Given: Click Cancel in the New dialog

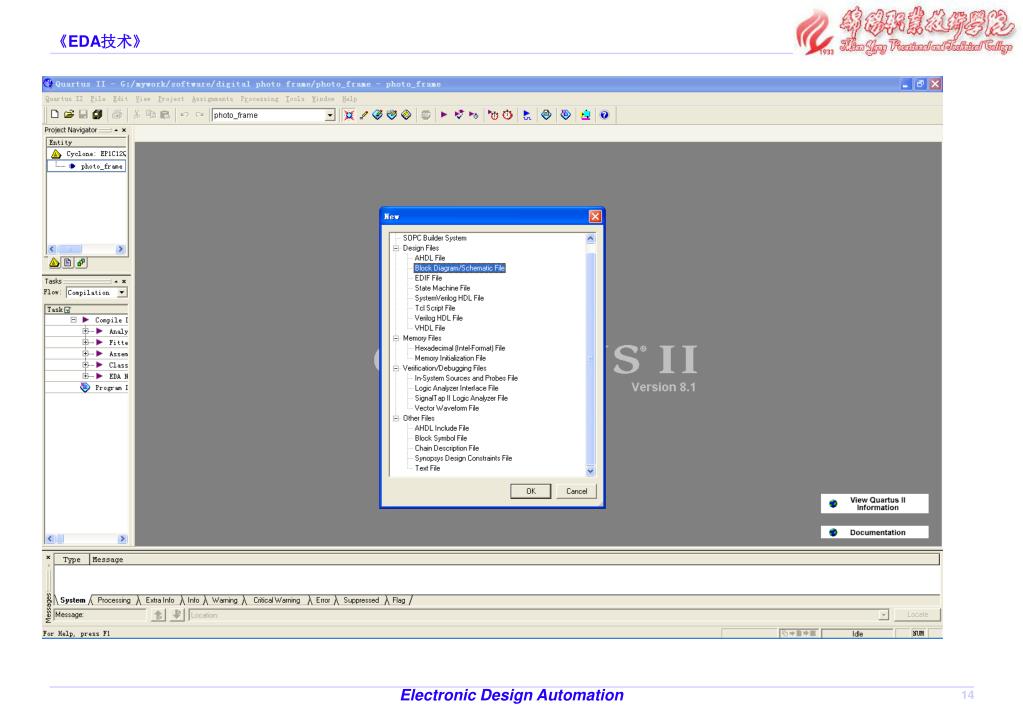Looking at the screenshot, I should pos(576,491).
